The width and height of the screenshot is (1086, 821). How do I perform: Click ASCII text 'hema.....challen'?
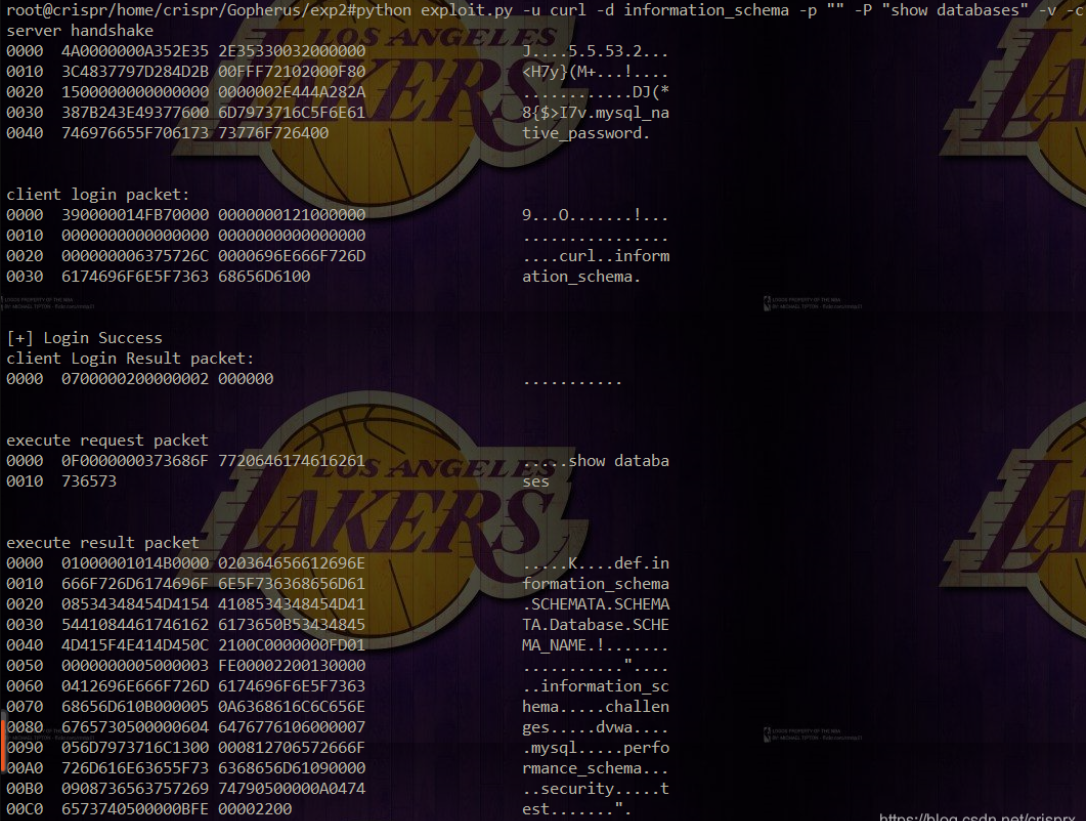point(596,707)
